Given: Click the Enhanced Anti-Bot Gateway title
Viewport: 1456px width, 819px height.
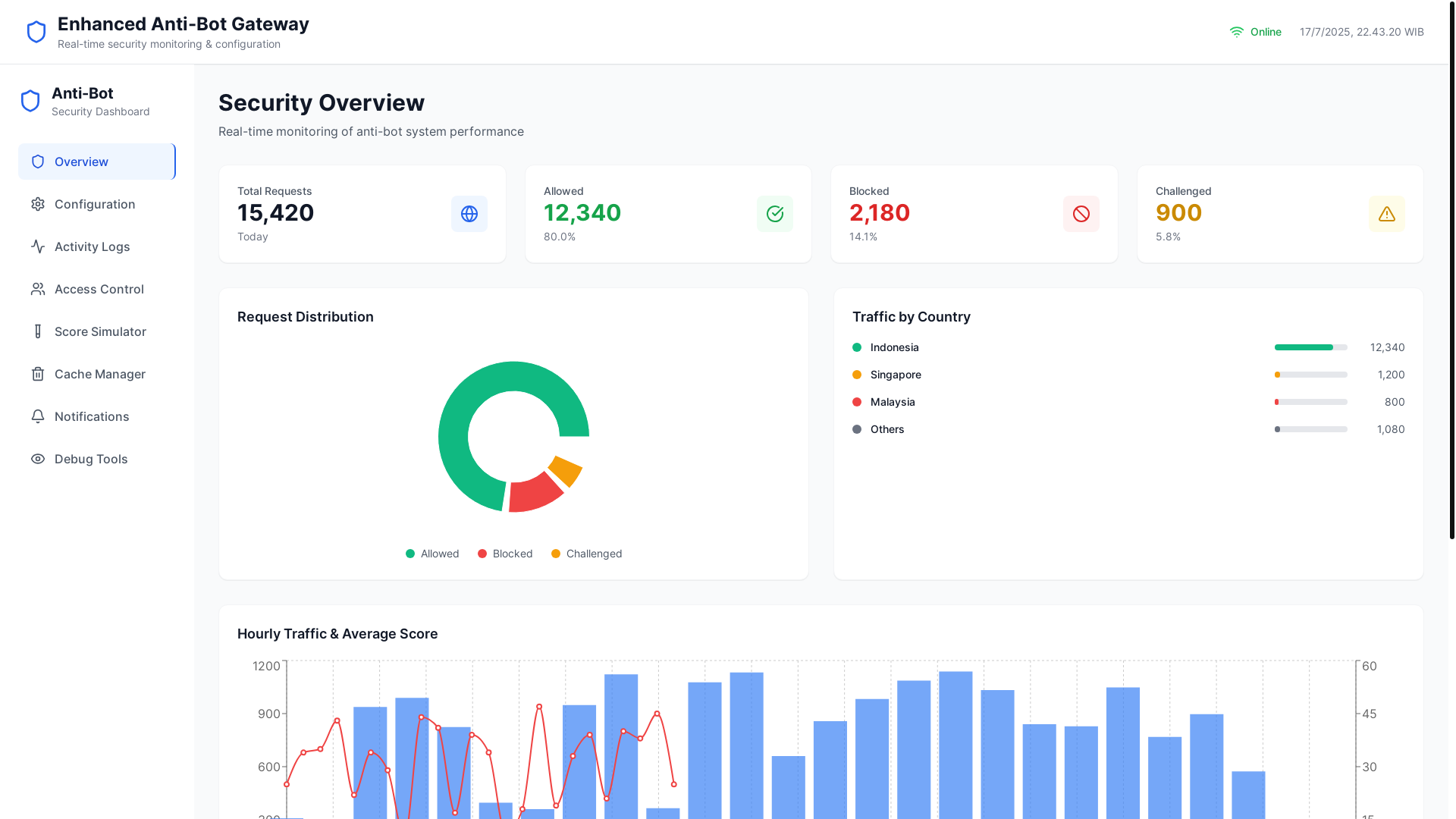Looking at the screenshot, I should pyautogui.click(x=184, y=24).
